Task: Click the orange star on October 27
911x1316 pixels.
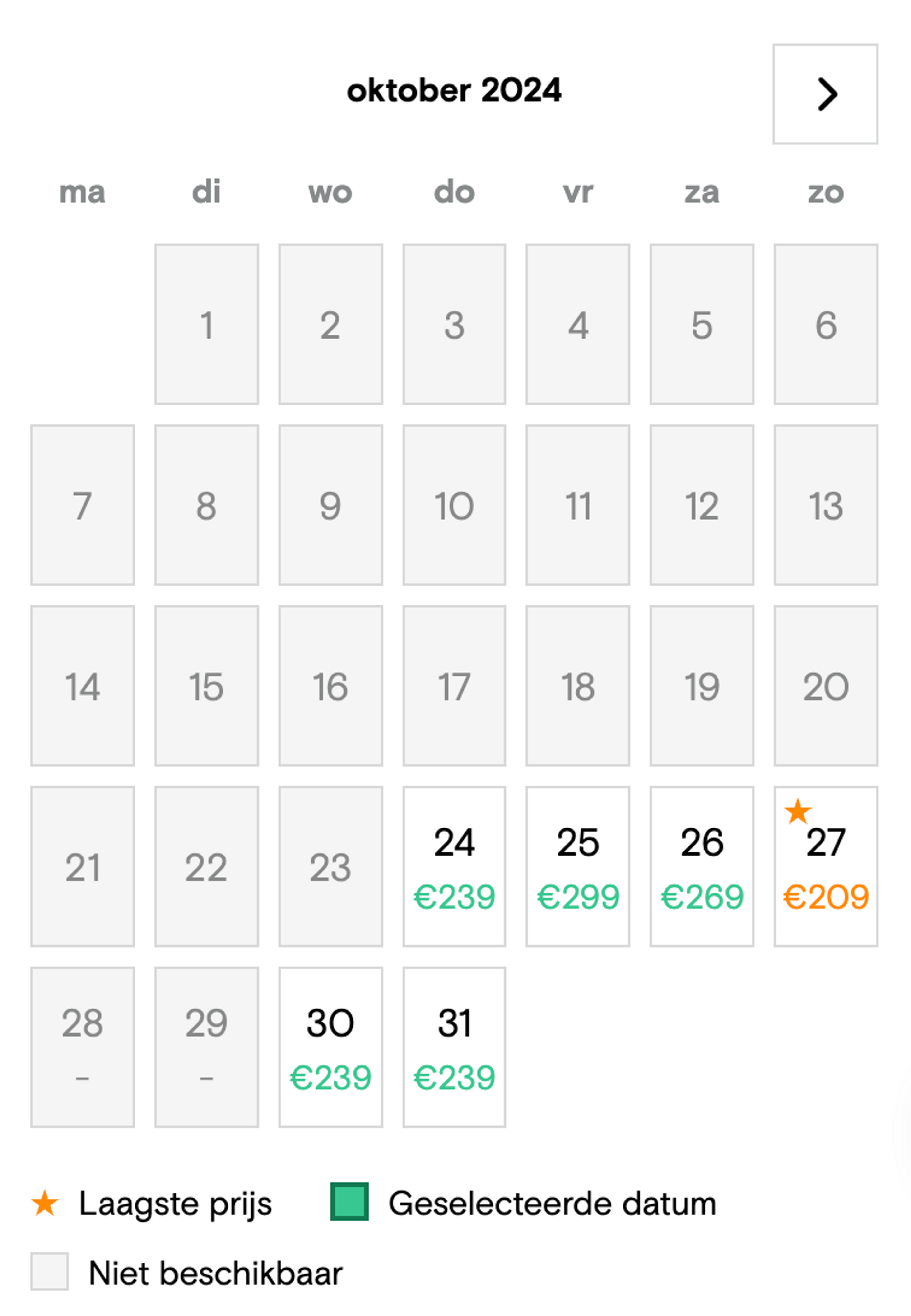Action: 797,811
